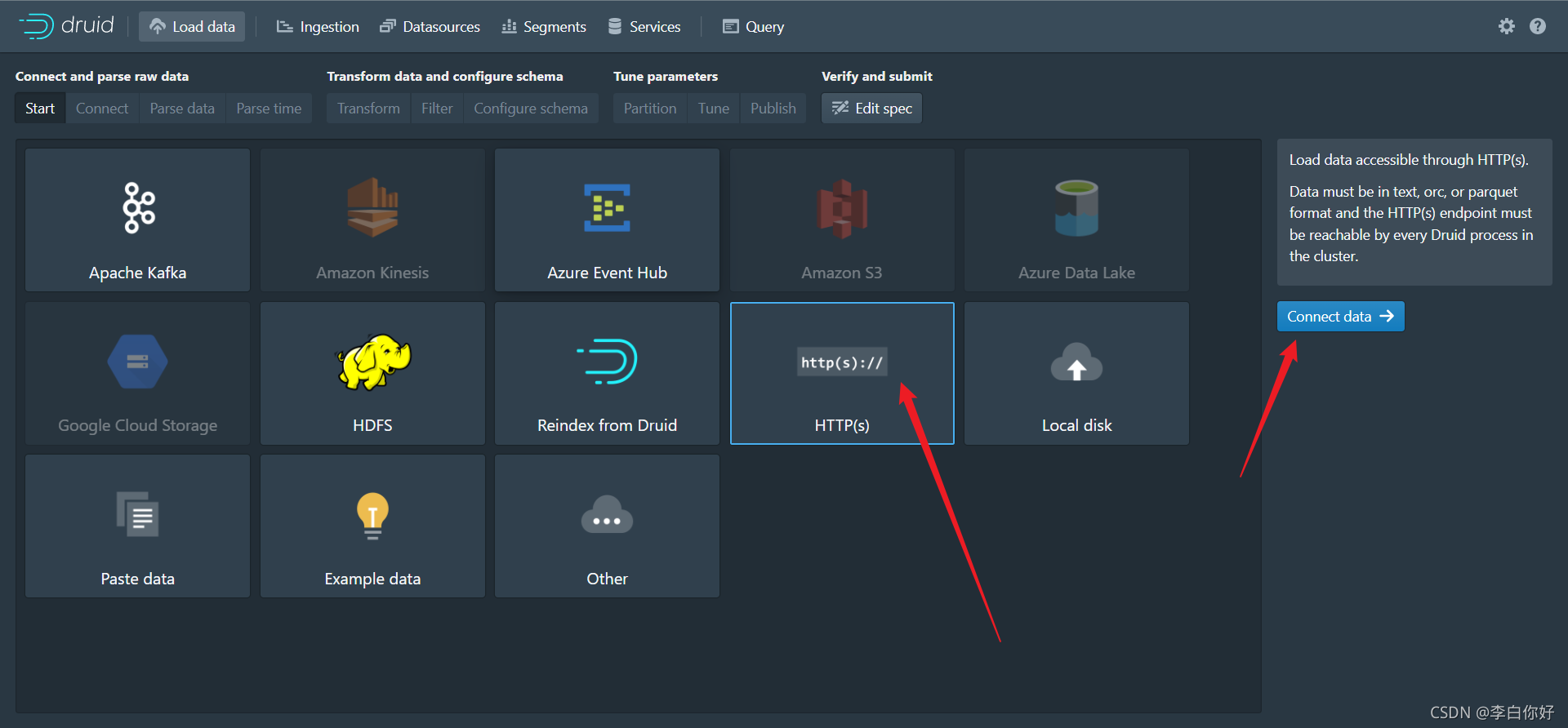Click the Reindex from Druid label
Image resolution: width=1568 pixels, height=728 pixels.
(x=607, y=425)
